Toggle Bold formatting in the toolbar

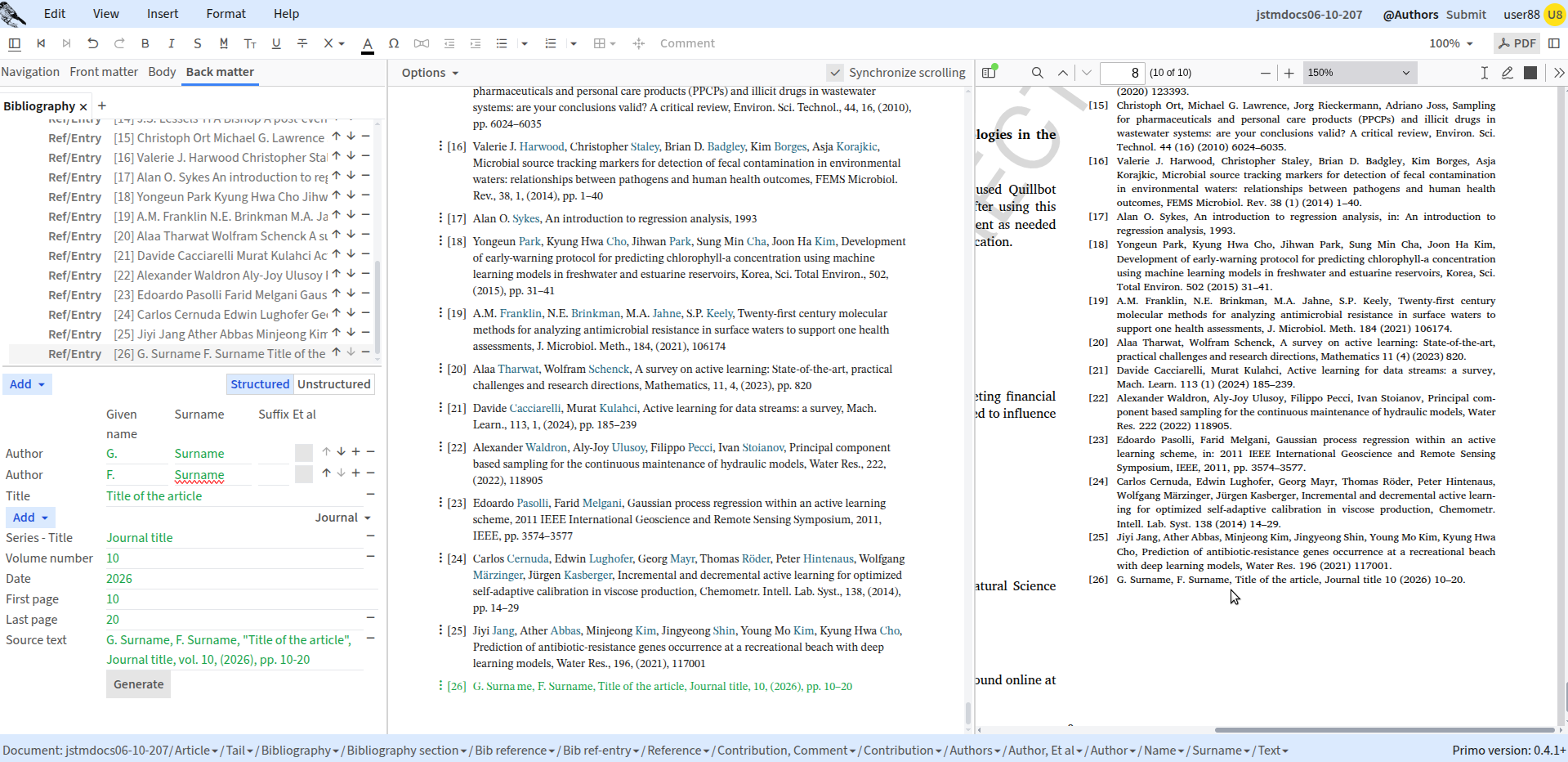pyautogui.click(x=145, y=43)
